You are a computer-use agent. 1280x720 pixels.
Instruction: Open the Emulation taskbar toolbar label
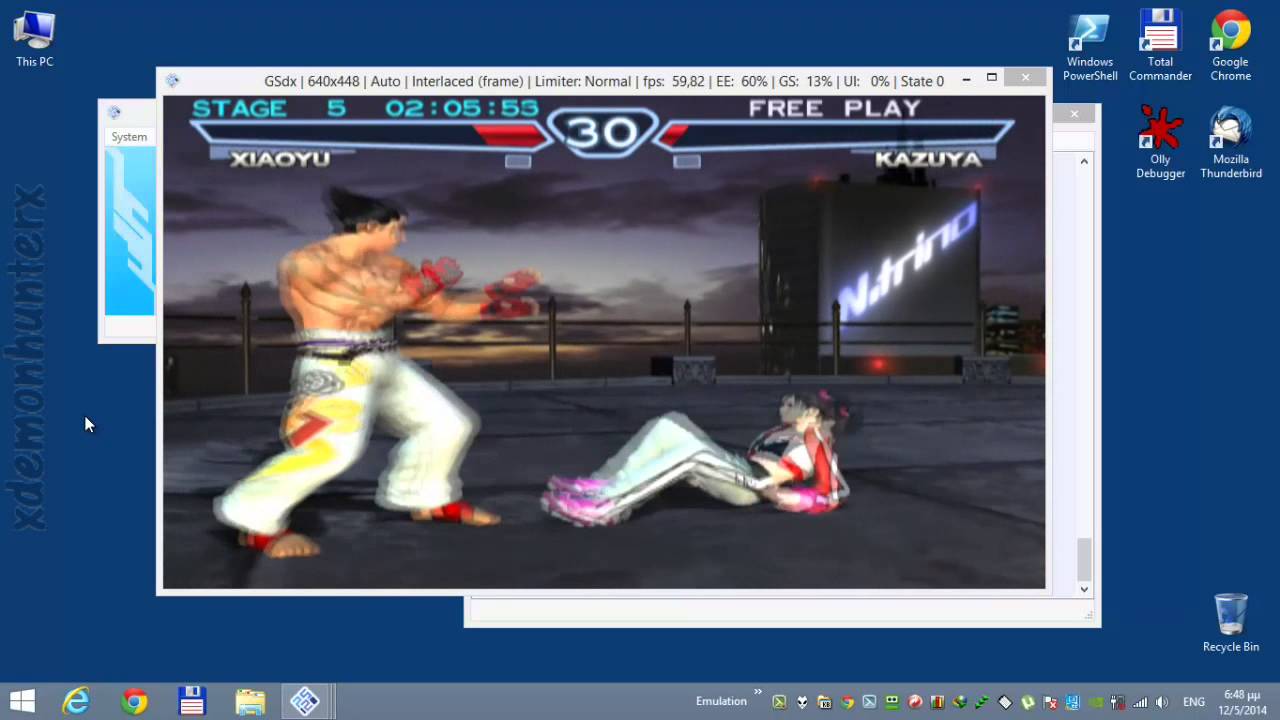721,701
